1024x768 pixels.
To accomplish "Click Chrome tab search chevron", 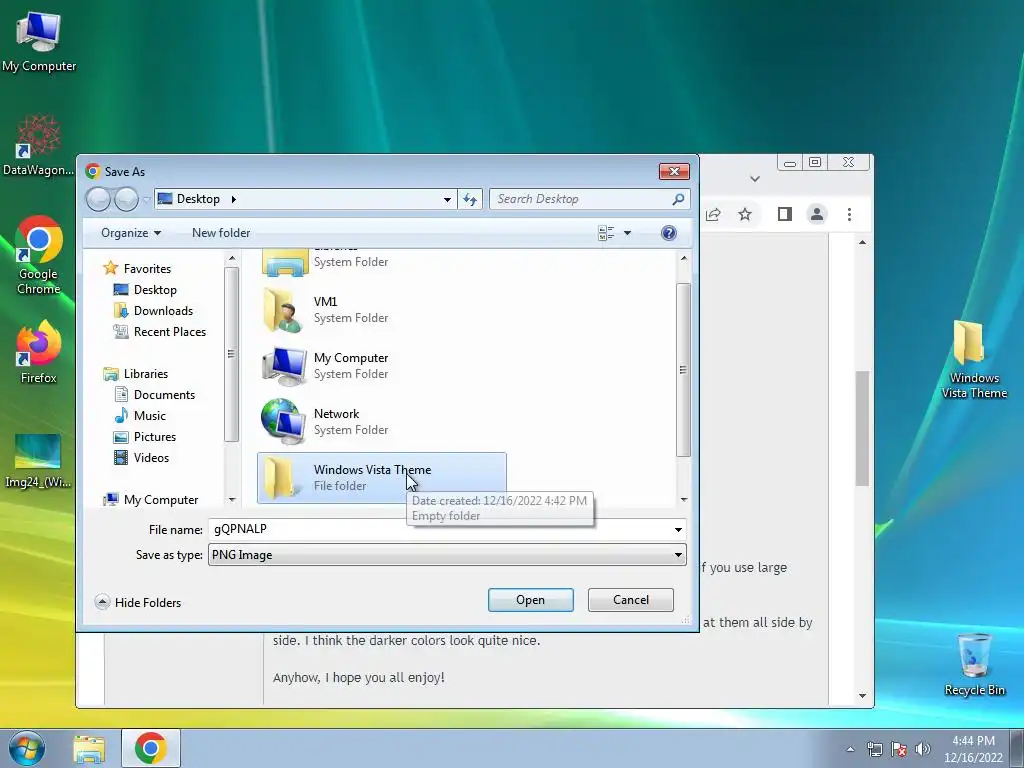I will coord(755,178).
